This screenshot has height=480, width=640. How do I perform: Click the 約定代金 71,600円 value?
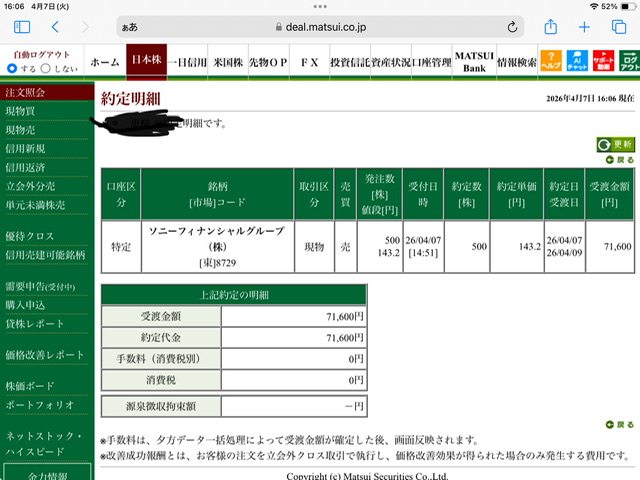(345, 338)
